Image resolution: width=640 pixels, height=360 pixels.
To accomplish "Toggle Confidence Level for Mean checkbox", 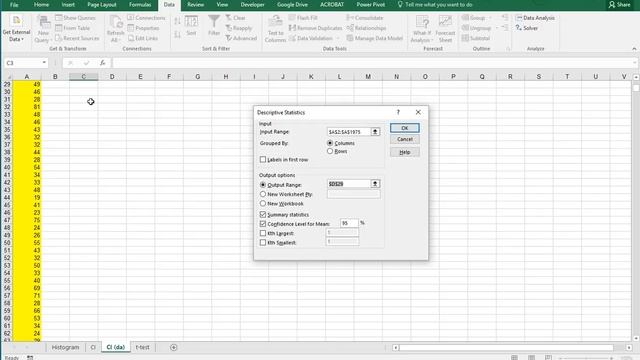I will [x=263, y=224].
